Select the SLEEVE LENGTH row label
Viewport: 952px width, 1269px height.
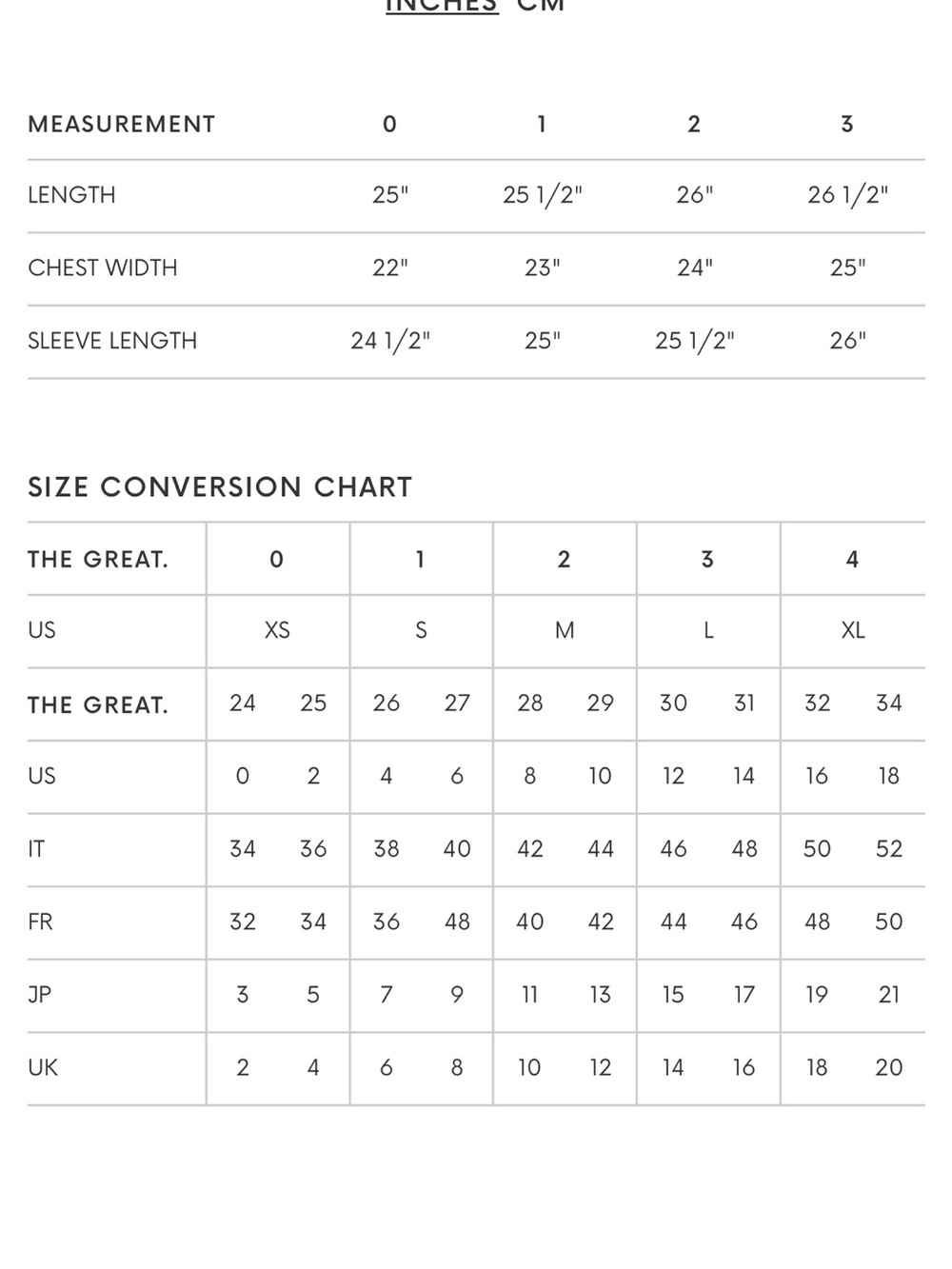point(112,341)
